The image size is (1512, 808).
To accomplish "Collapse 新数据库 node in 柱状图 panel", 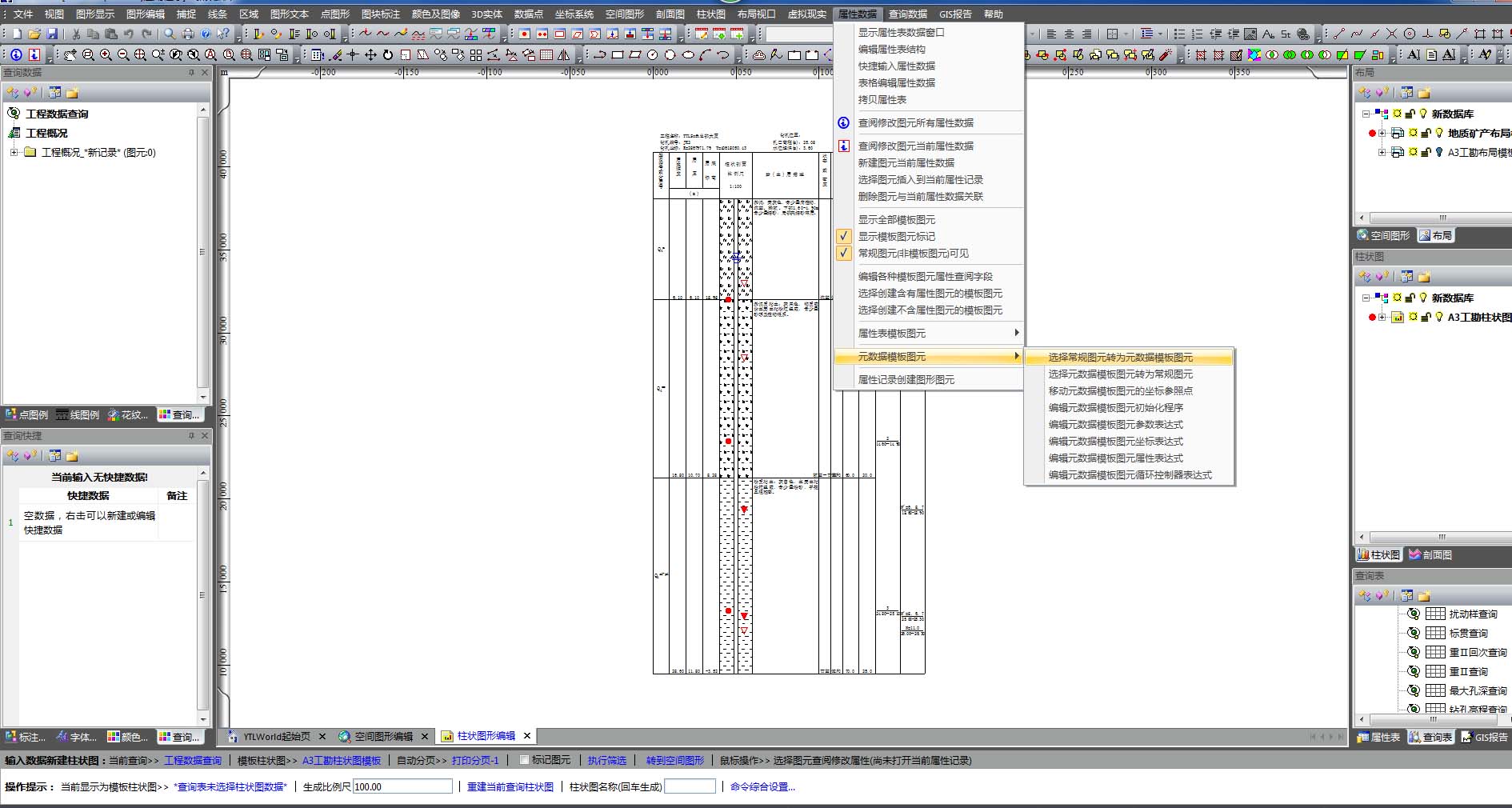I will [1366, 298].
